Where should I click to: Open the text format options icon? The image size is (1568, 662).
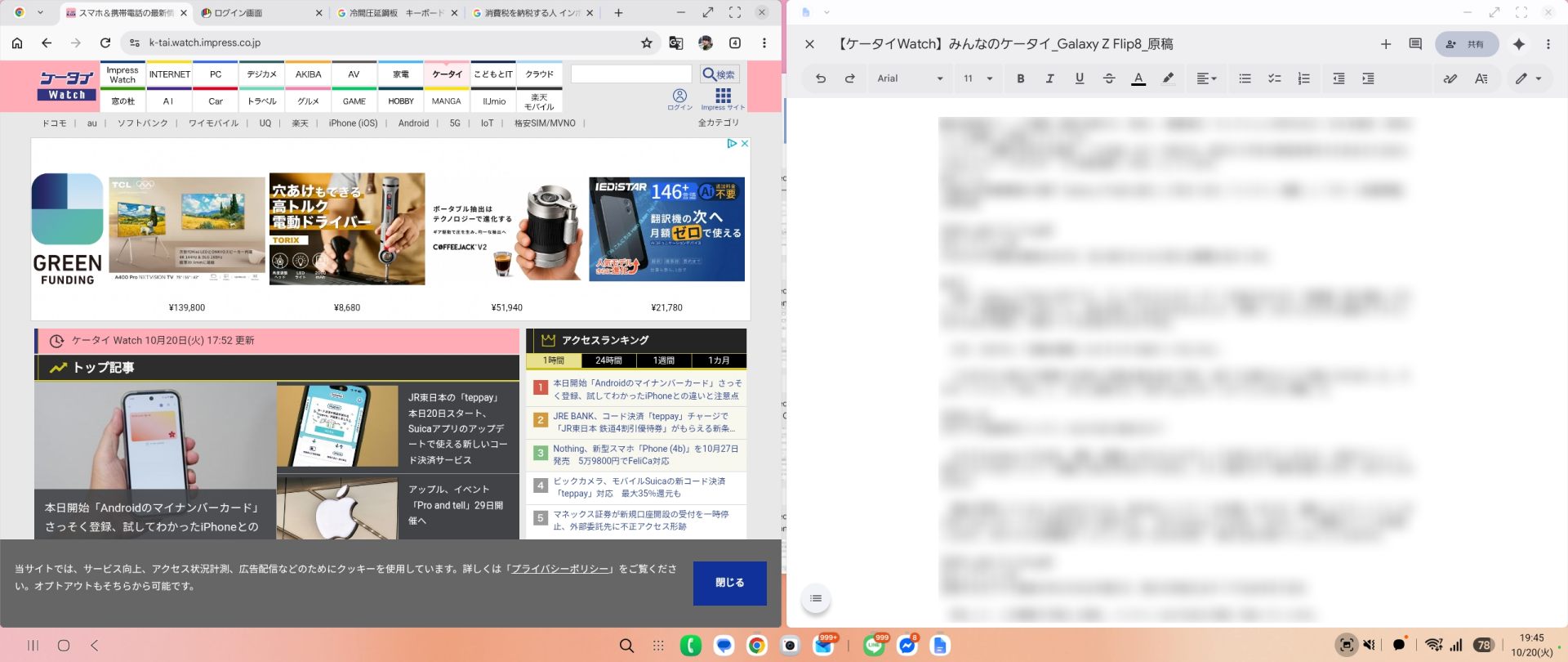(x=1481, y=78)
